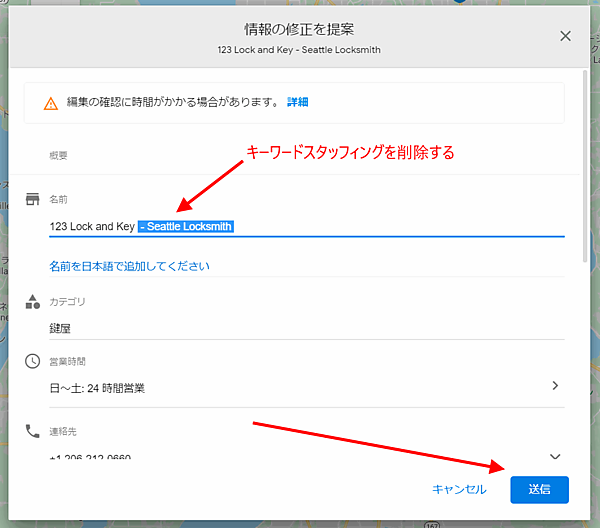
Task: Click the dialog's vertical scrollbar
Action: [x=585, y=166]
